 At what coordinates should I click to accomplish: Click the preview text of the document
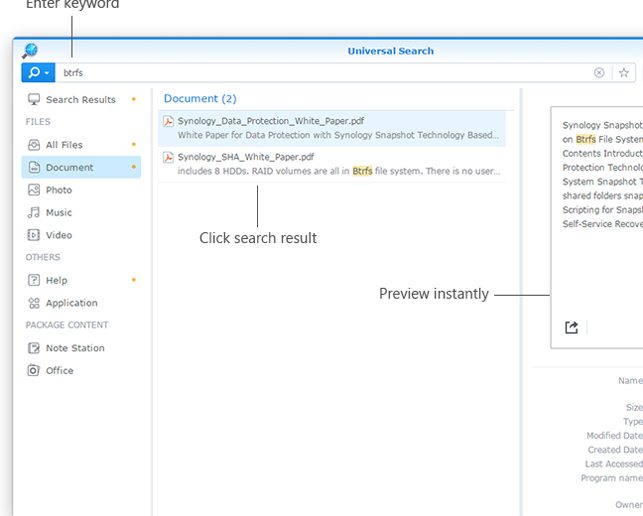point(602,175)
